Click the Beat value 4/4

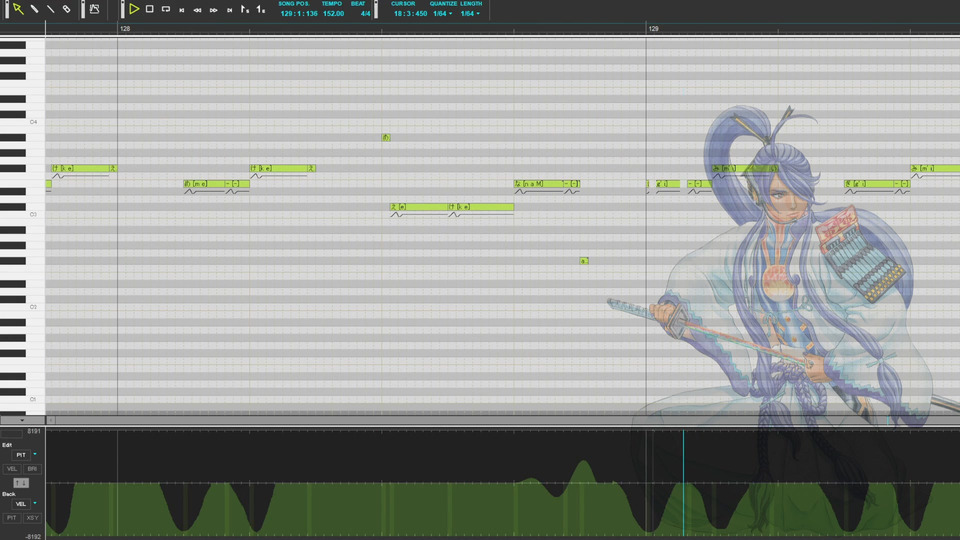click(366, 13)
